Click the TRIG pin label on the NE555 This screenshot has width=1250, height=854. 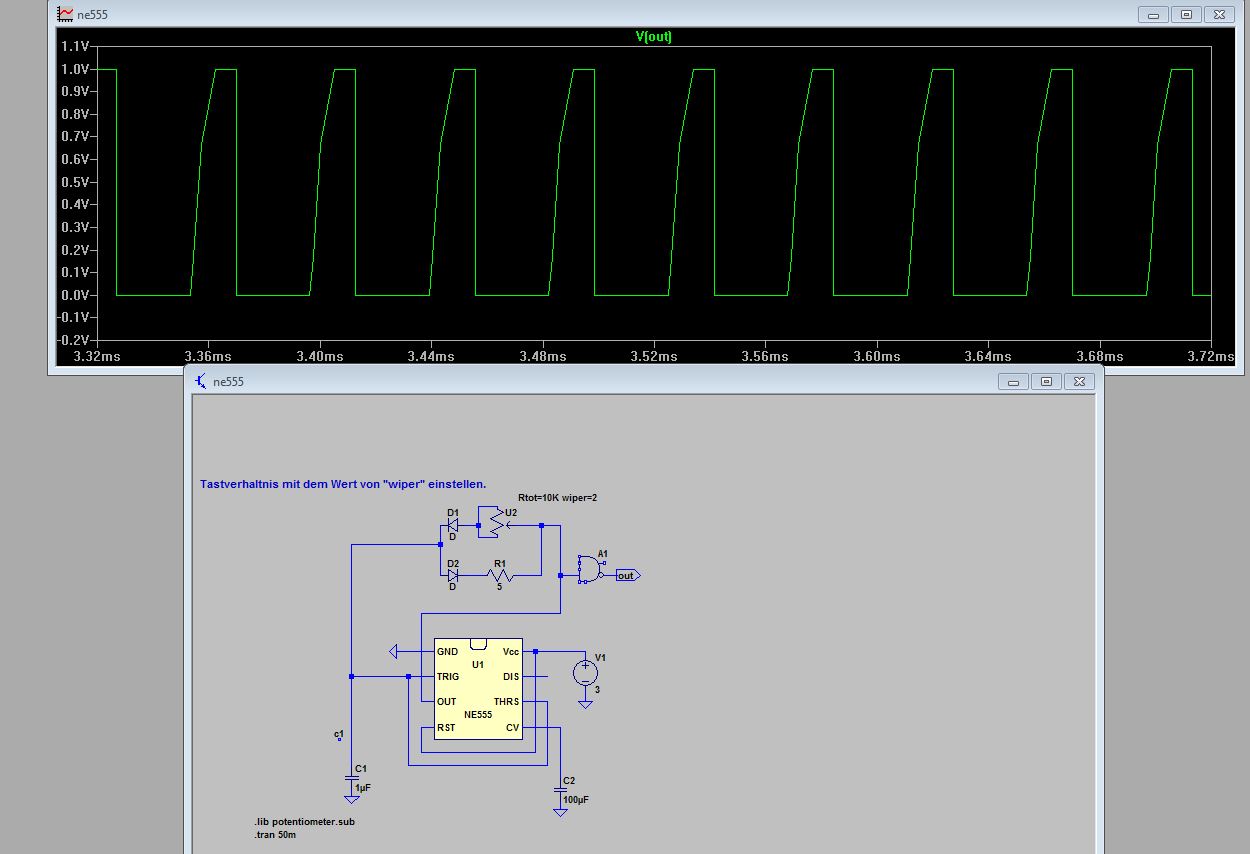pyautogui.click(x=448, y=677)
